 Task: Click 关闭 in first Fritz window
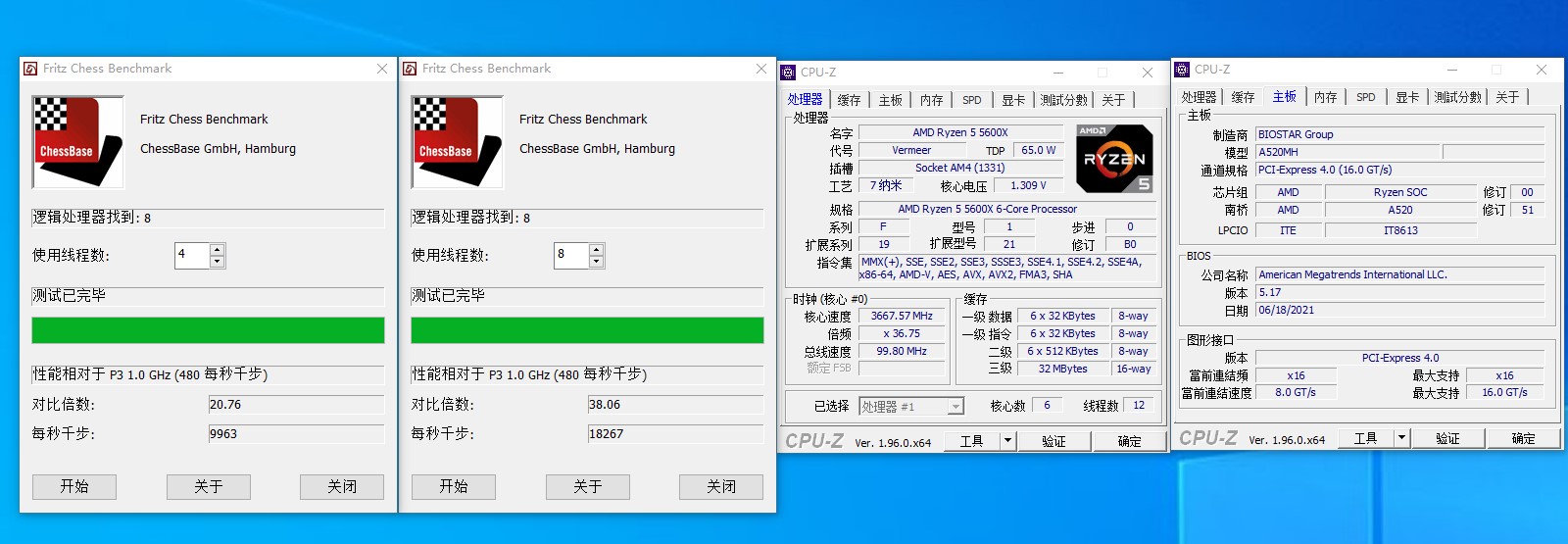tap(342, 487)
